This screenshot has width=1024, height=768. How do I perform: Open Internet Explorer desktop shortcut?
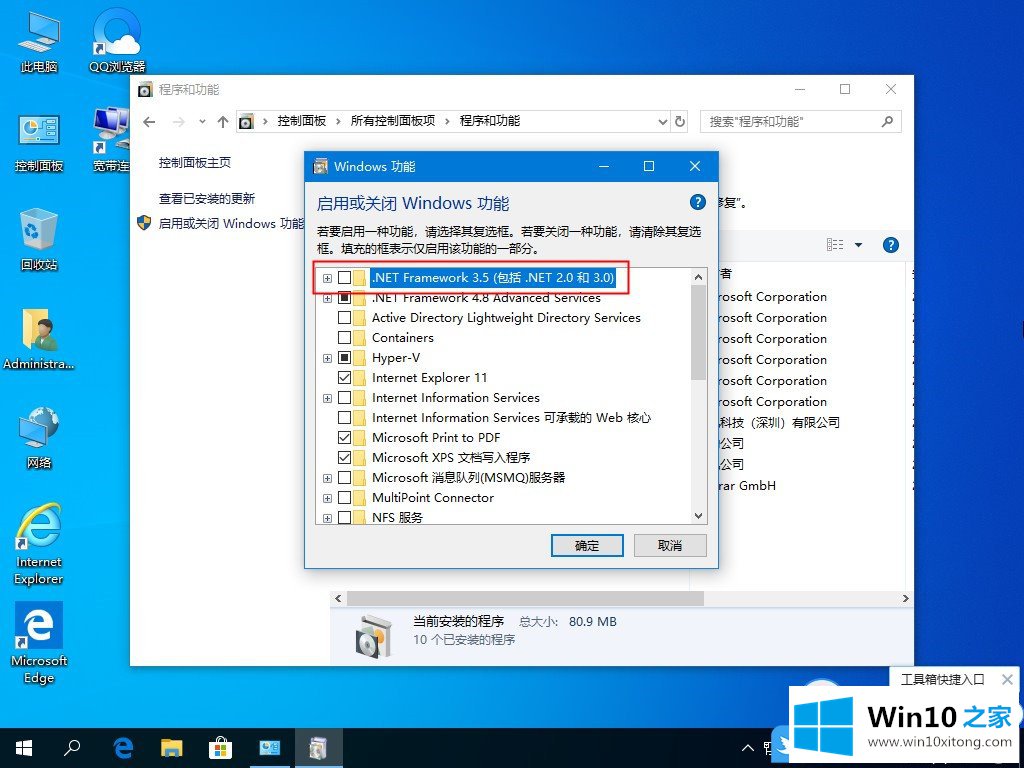[x=39, y=543]
